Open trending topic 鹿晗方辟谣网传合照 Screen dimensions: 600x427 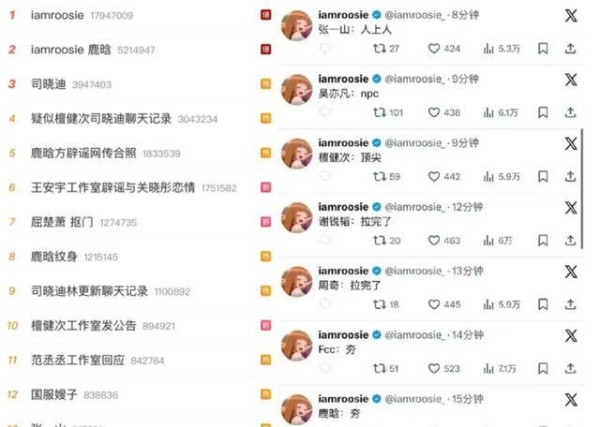(x=83, y=153)
